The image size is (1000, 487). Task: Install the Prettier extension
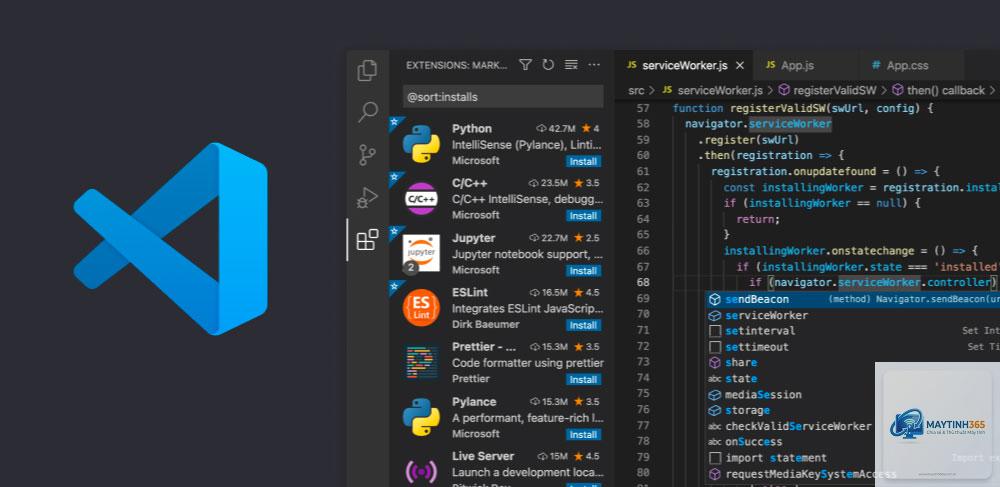[584, 380]
